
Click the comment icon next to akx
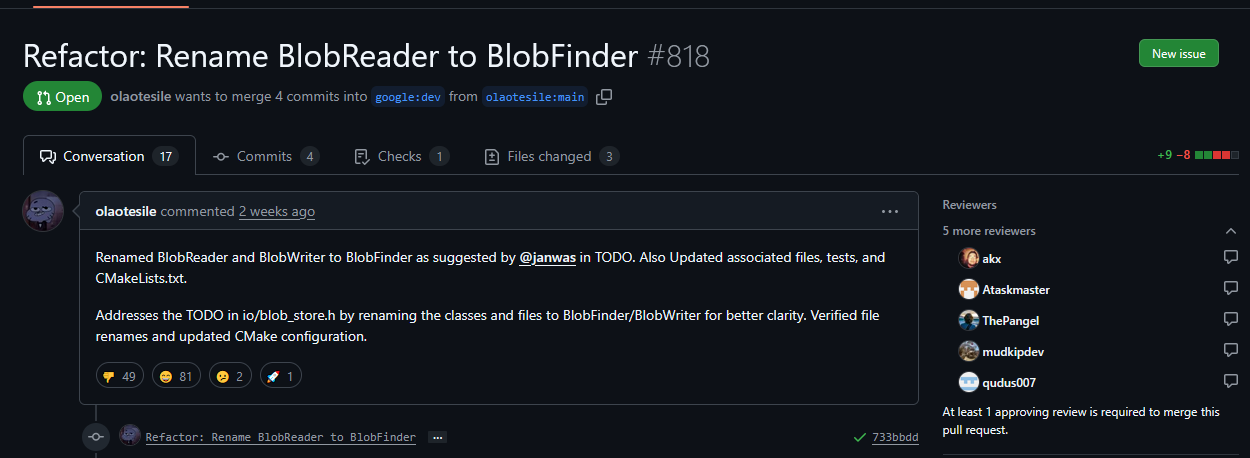point(1230,258)
